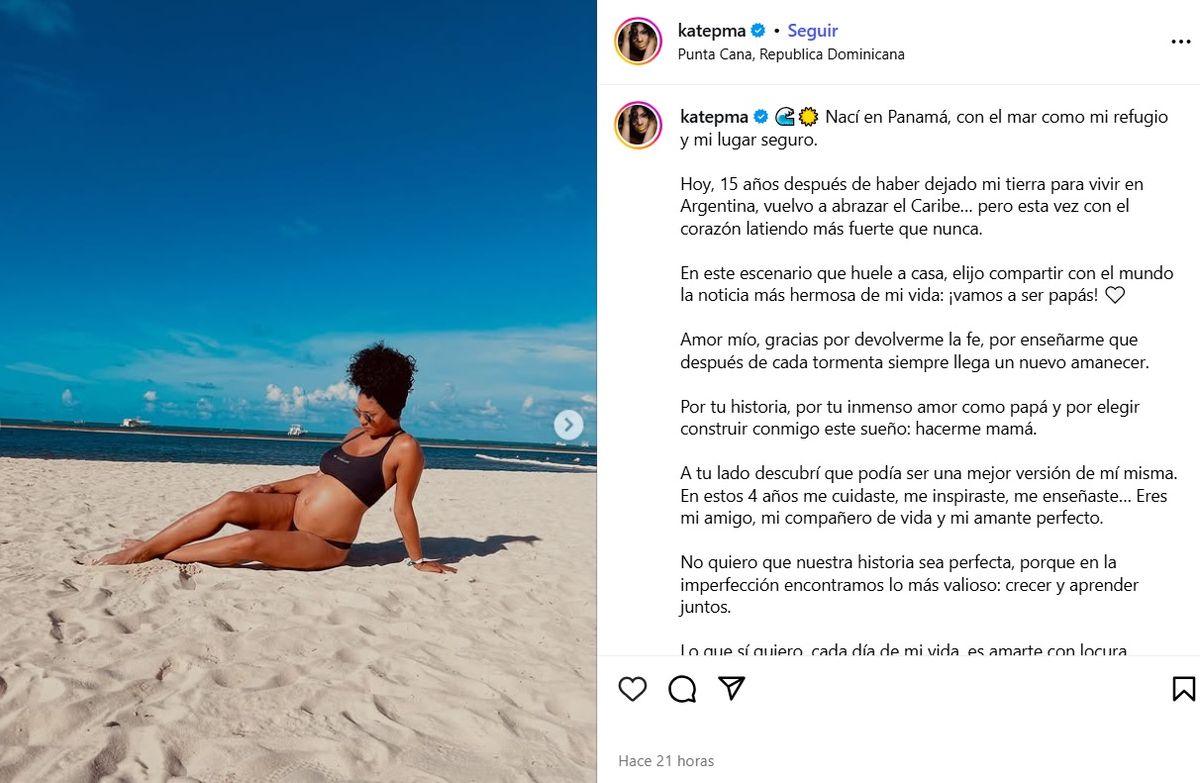This screenshot has width=1200, height=783.
Task: Click the woman sitting on the beach photo
Action: coord(298,391)
